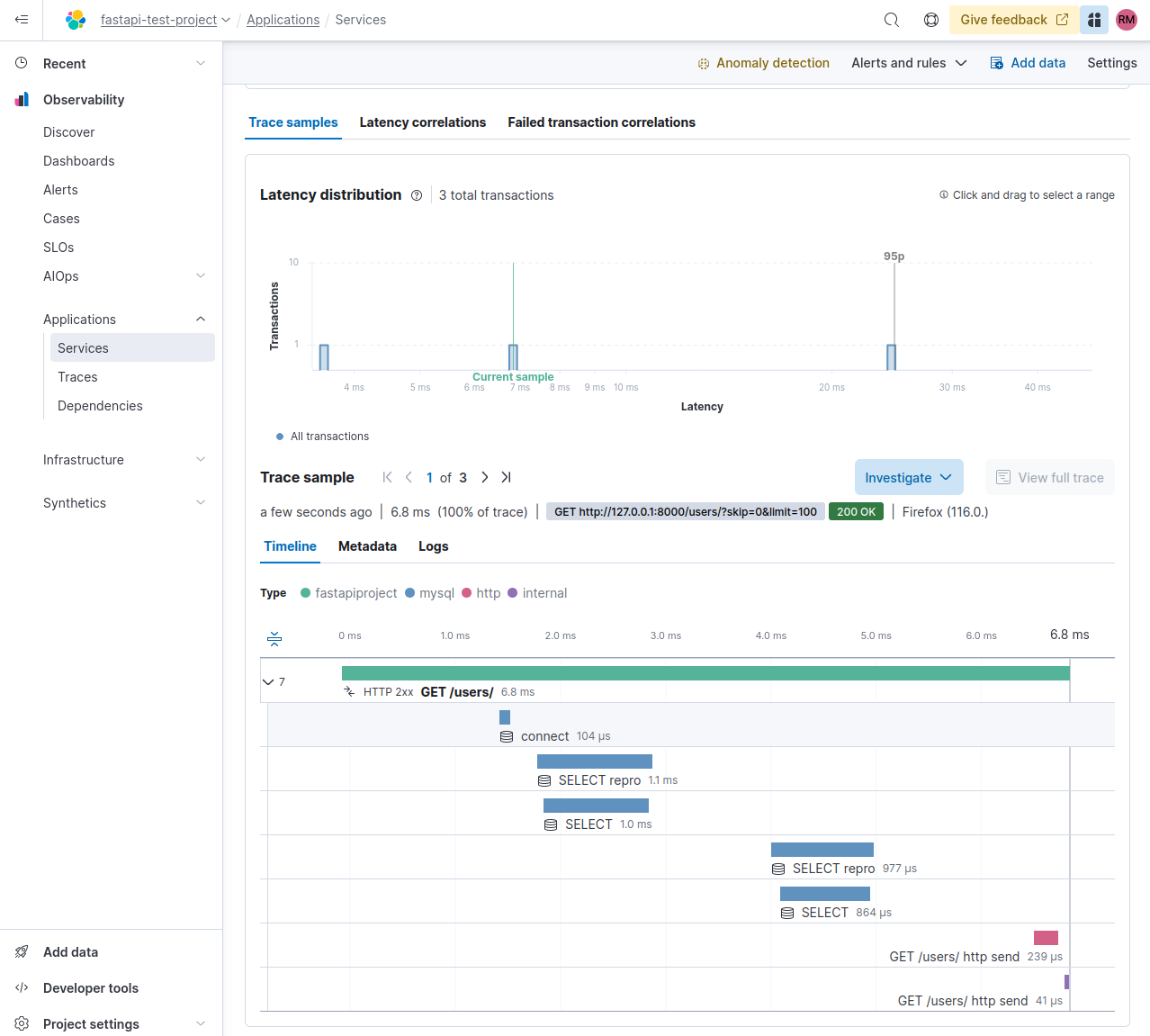Open Anomaly detection link

[763, 63]
